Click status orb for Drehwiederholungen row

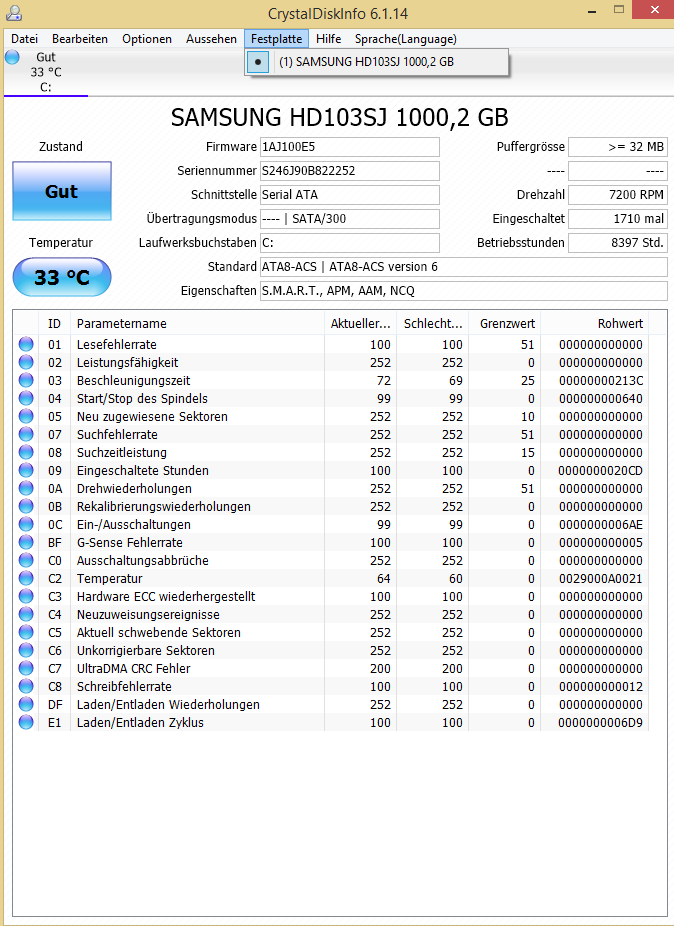point(26,488)
